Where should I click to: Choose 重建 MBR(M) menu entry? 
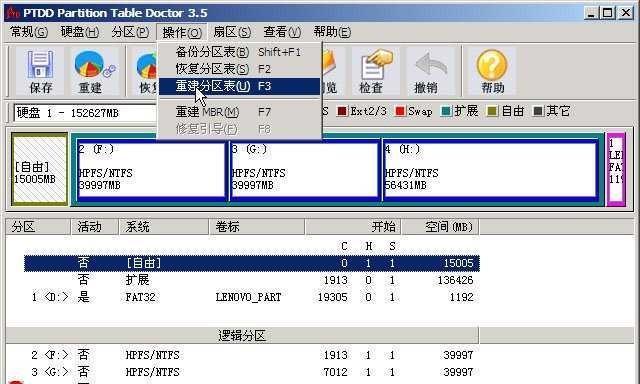239,111
